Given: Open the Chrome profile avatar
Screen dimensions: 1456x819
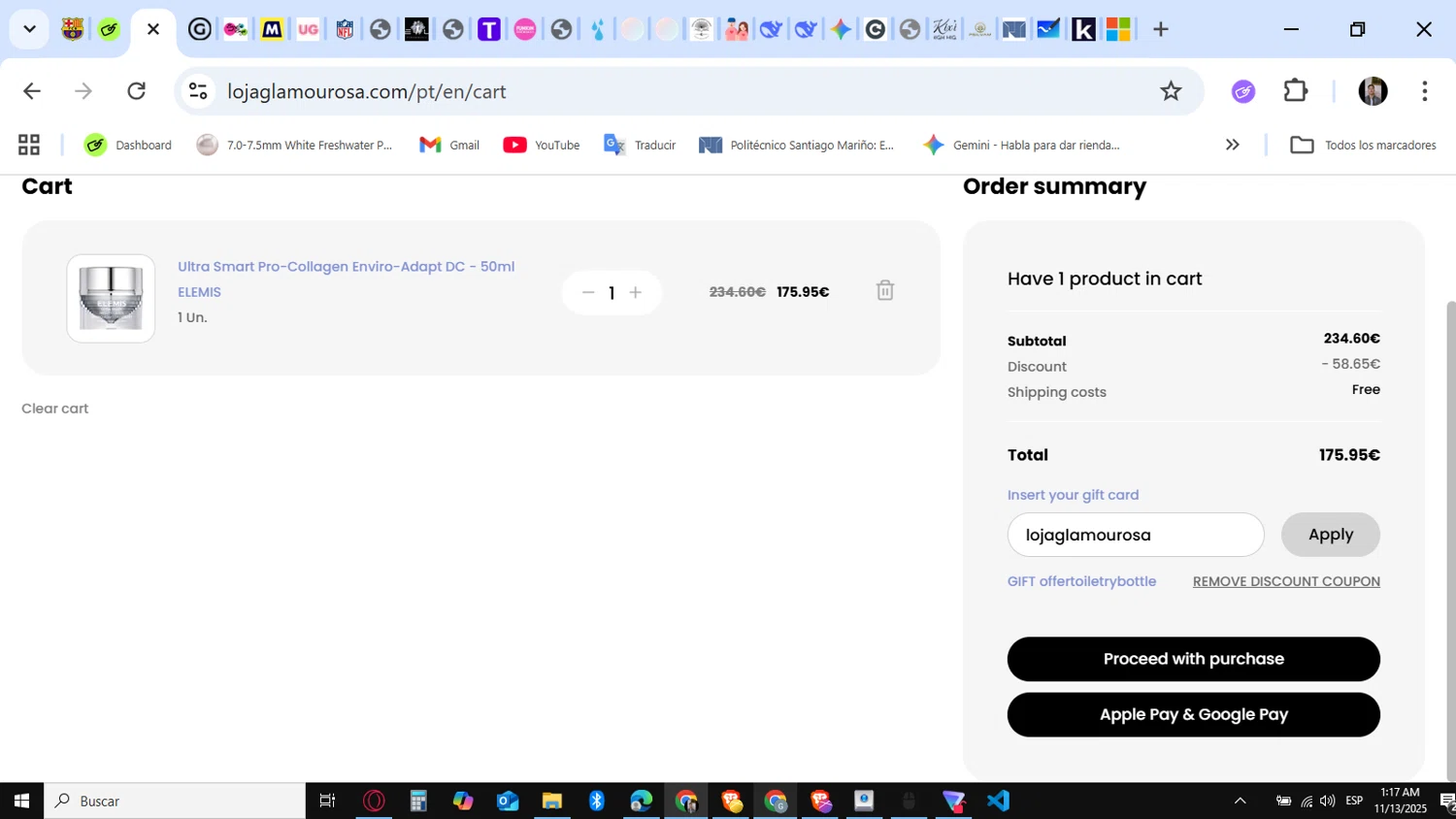Looking at the screenshot, I should click(1373, 91).
